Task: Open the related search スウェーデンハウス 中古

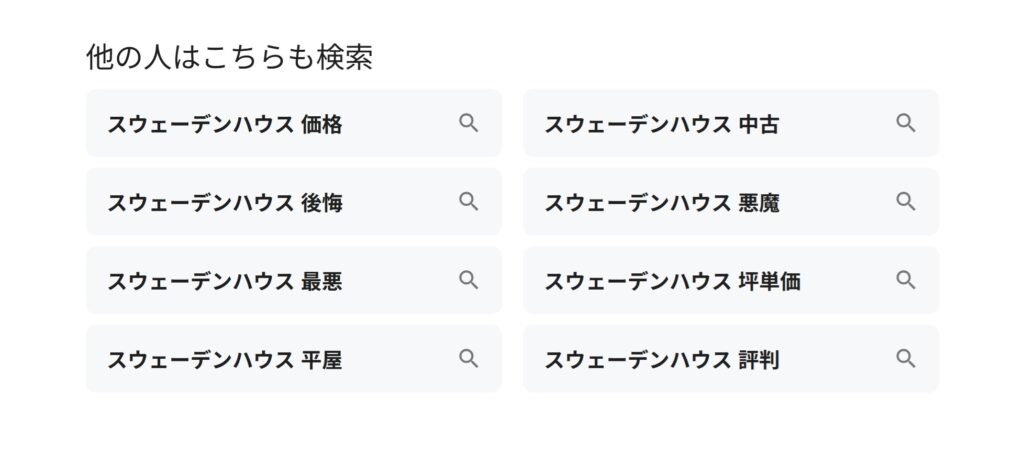Action: tap(731, 123)
